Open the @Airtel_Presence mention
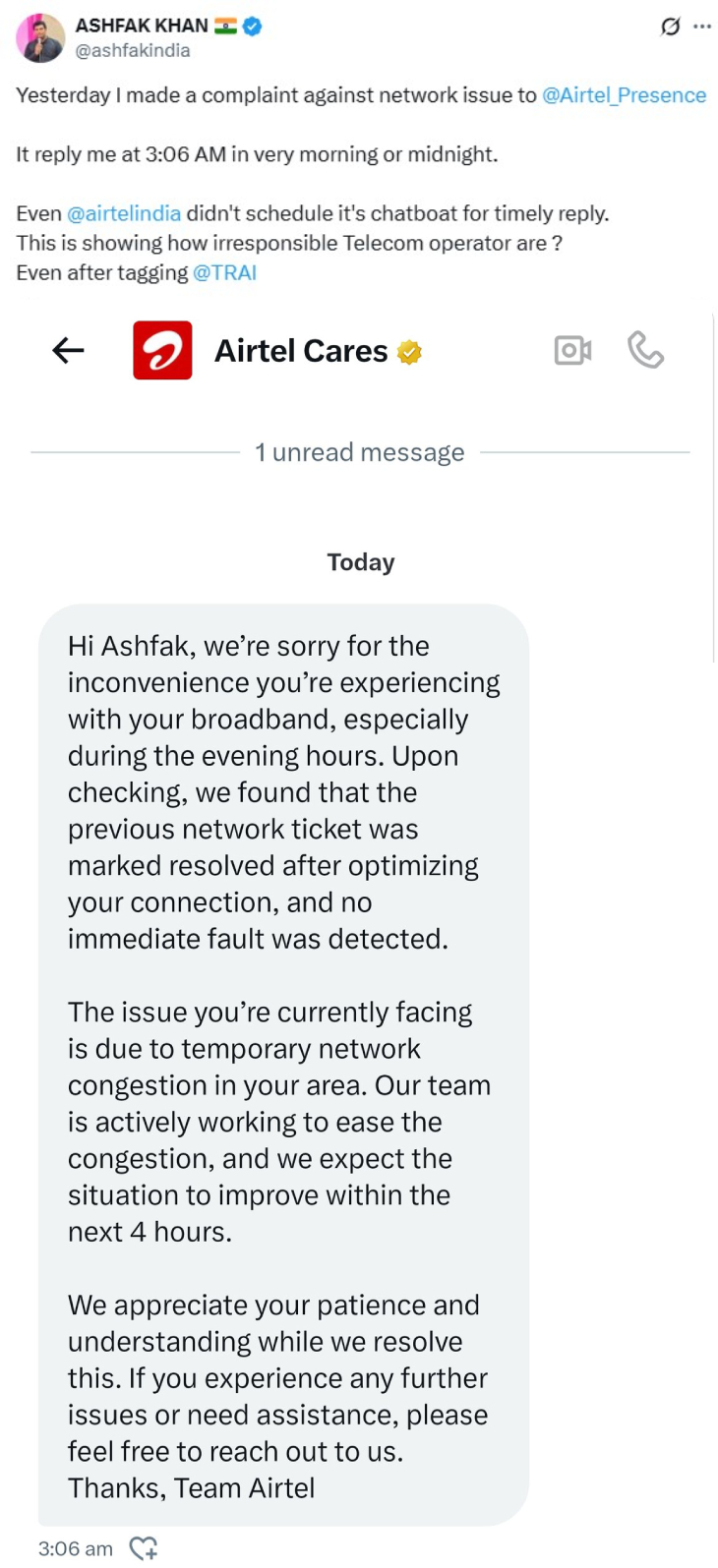 click(x=624, y=95)
